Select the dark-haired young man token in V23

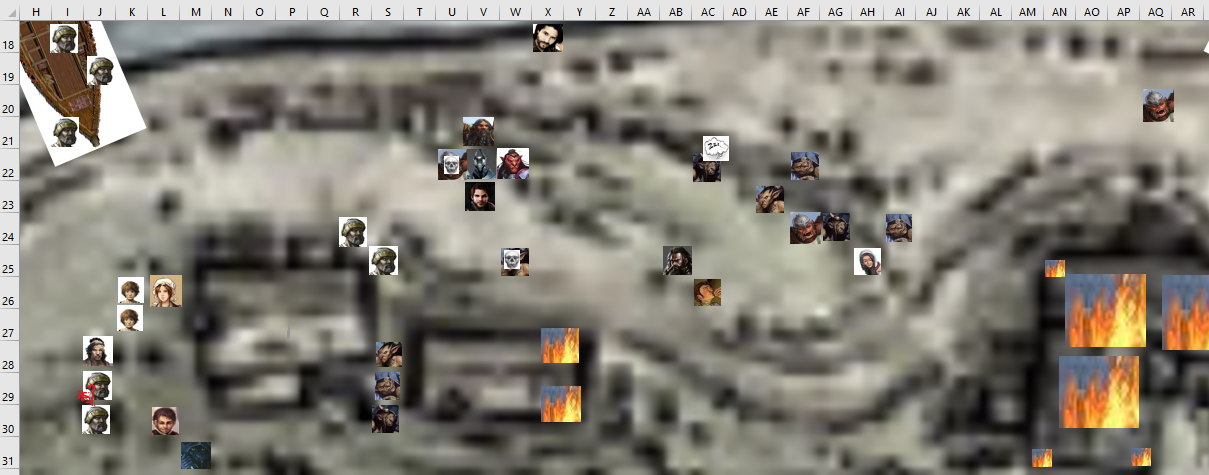click(x=480, y=196)
